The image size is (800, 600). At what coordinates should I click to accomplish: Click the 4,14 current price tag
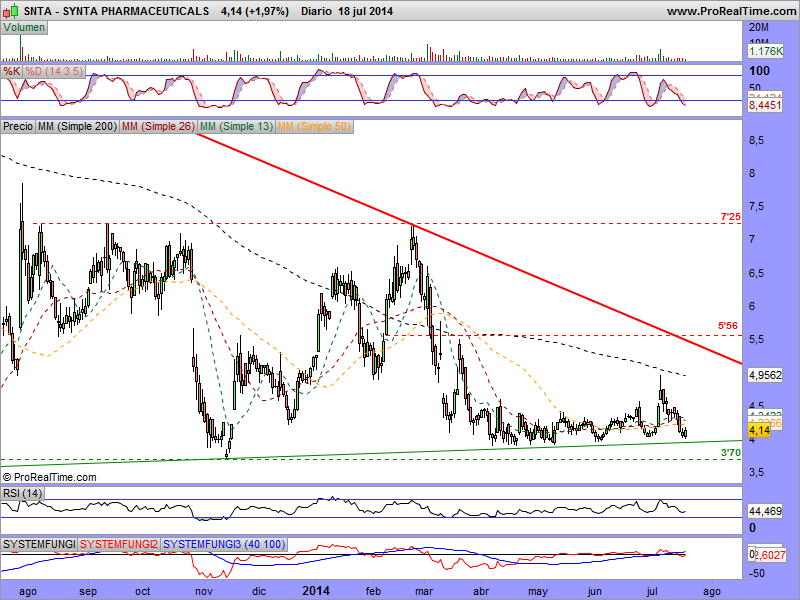pos(759,431)
